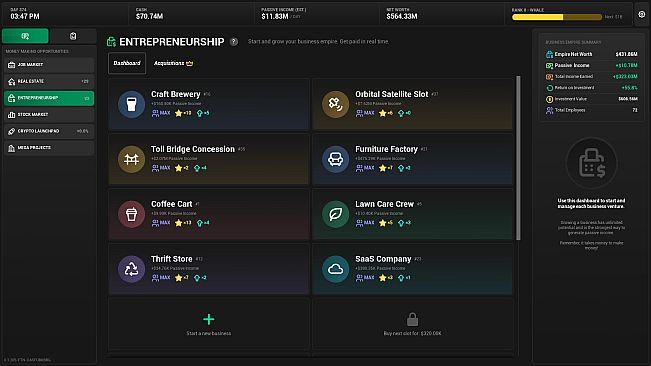Click the Passive Income summary icon
651x366 pixels.
pos(549,66)
